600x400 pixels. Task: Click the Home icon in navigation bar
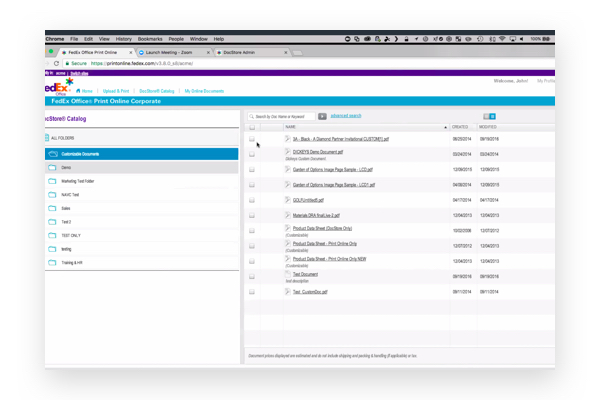[x=78, y=91]
